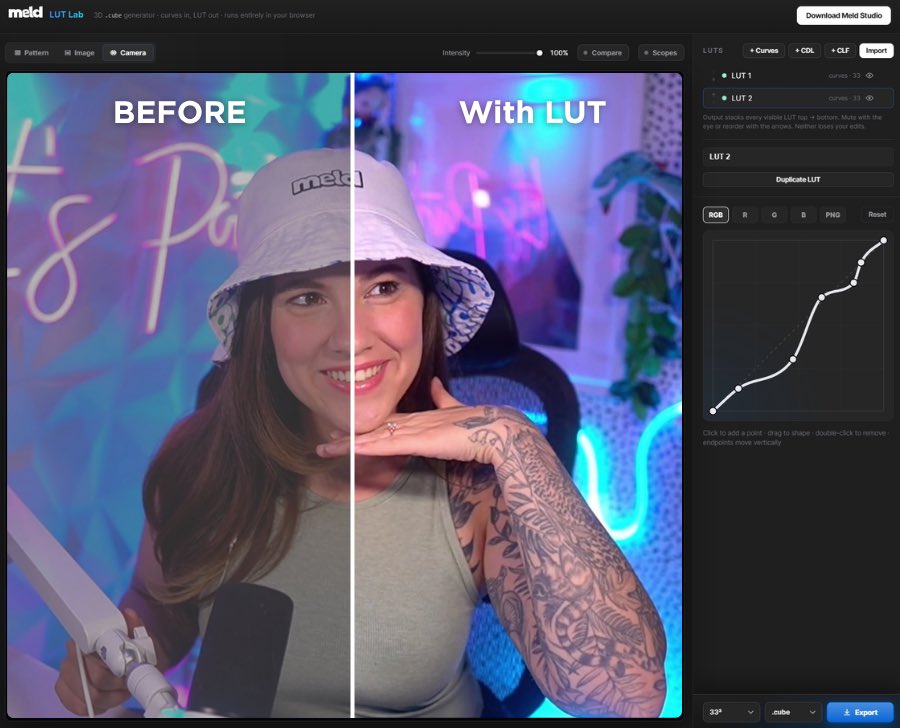Click the split divider line in preview
The height and width of the screenshot is (728, 900).
click(x=352, y=395)
